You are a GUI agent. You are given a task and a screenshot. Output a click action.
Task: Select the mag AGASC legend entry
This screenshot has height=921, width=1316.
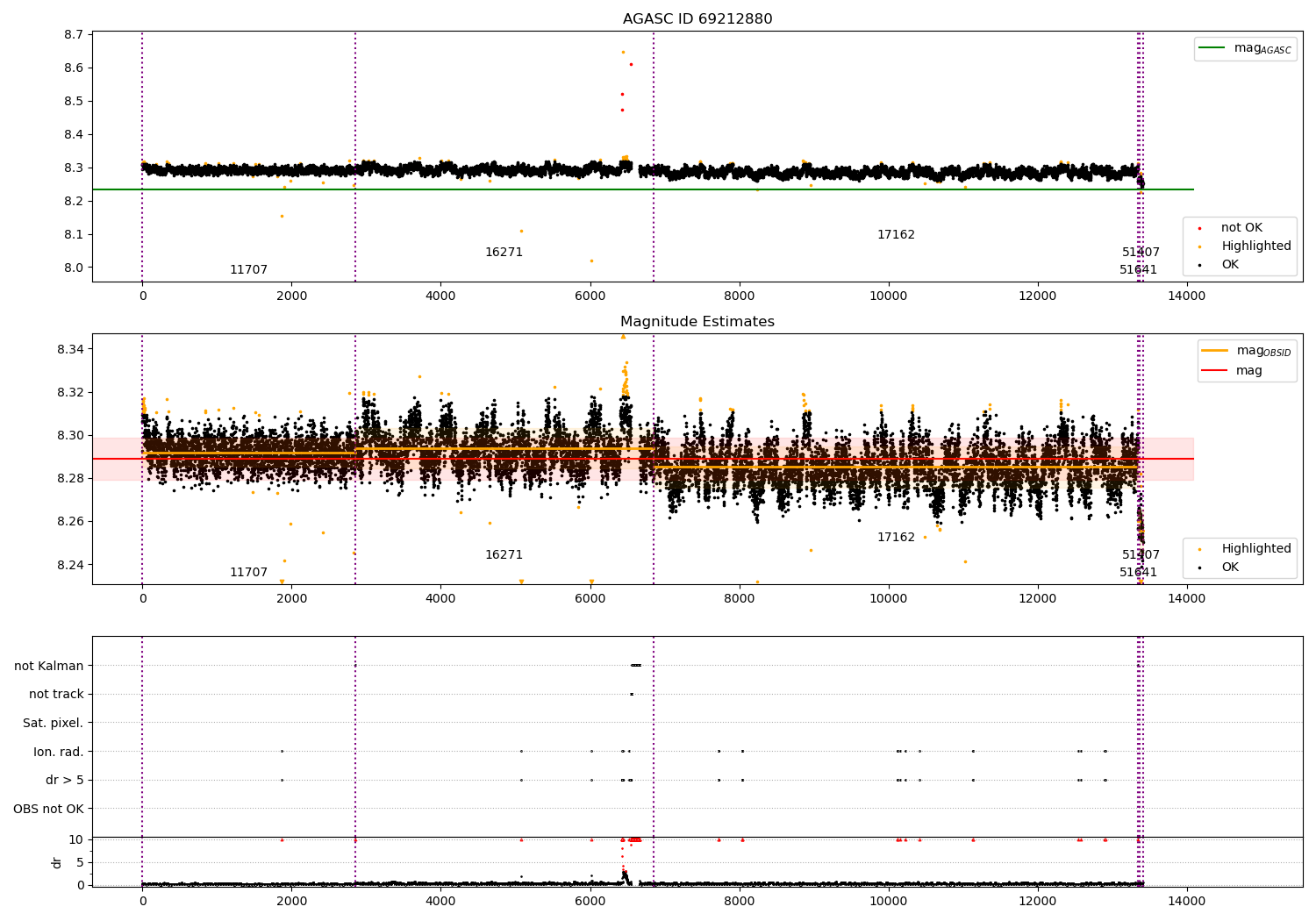coord(1246,48)
